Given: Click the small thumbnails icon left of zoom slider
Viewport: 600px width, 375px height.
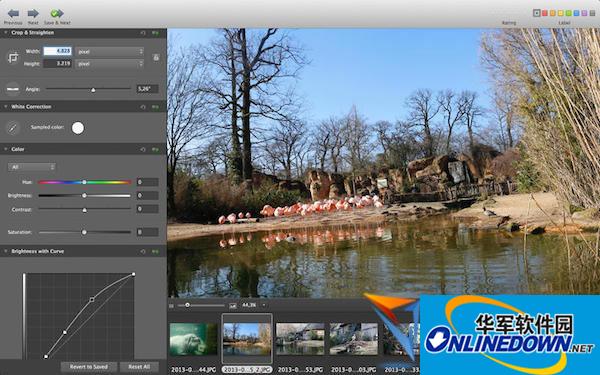Looking at the screenshot, I should 171,305.
